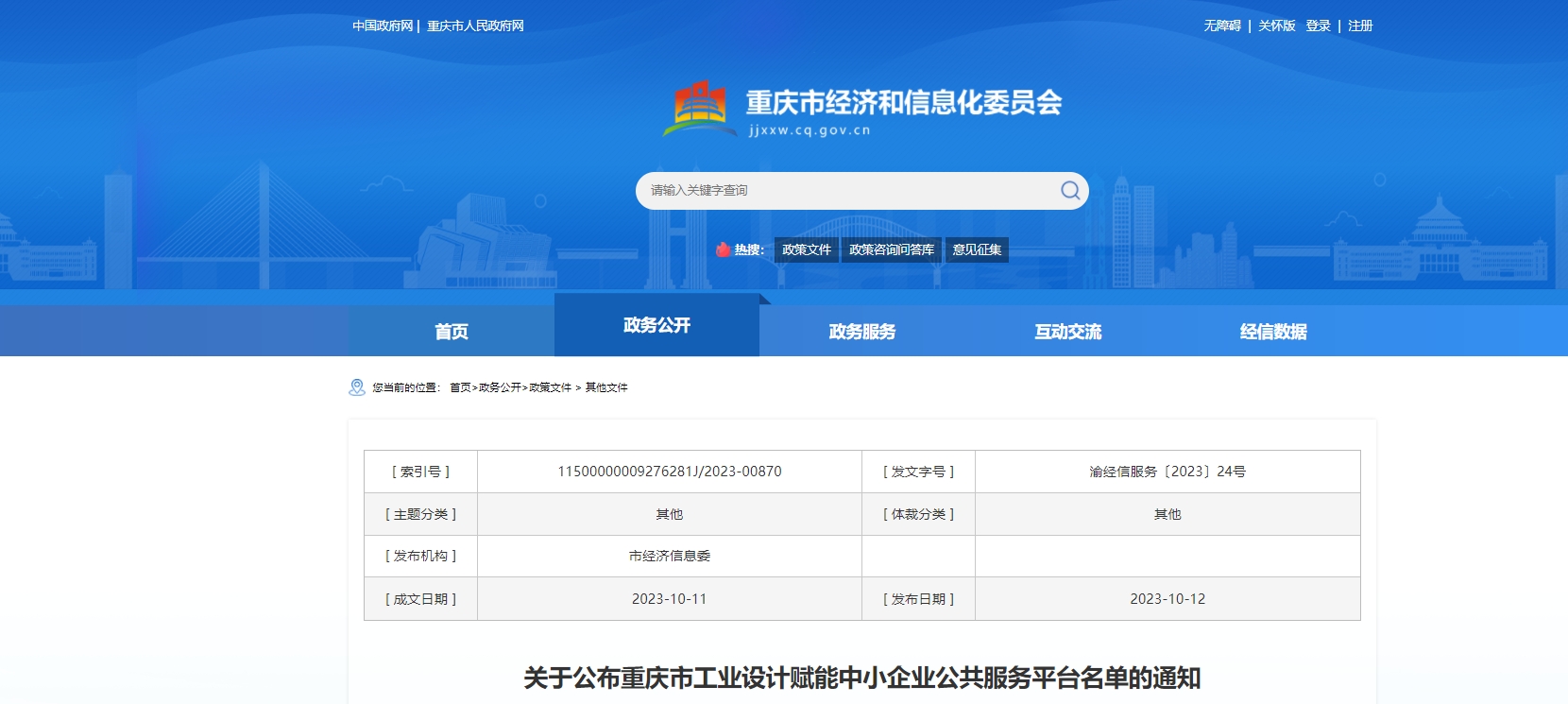Click the magnifier search icon

coord(1069,191)
